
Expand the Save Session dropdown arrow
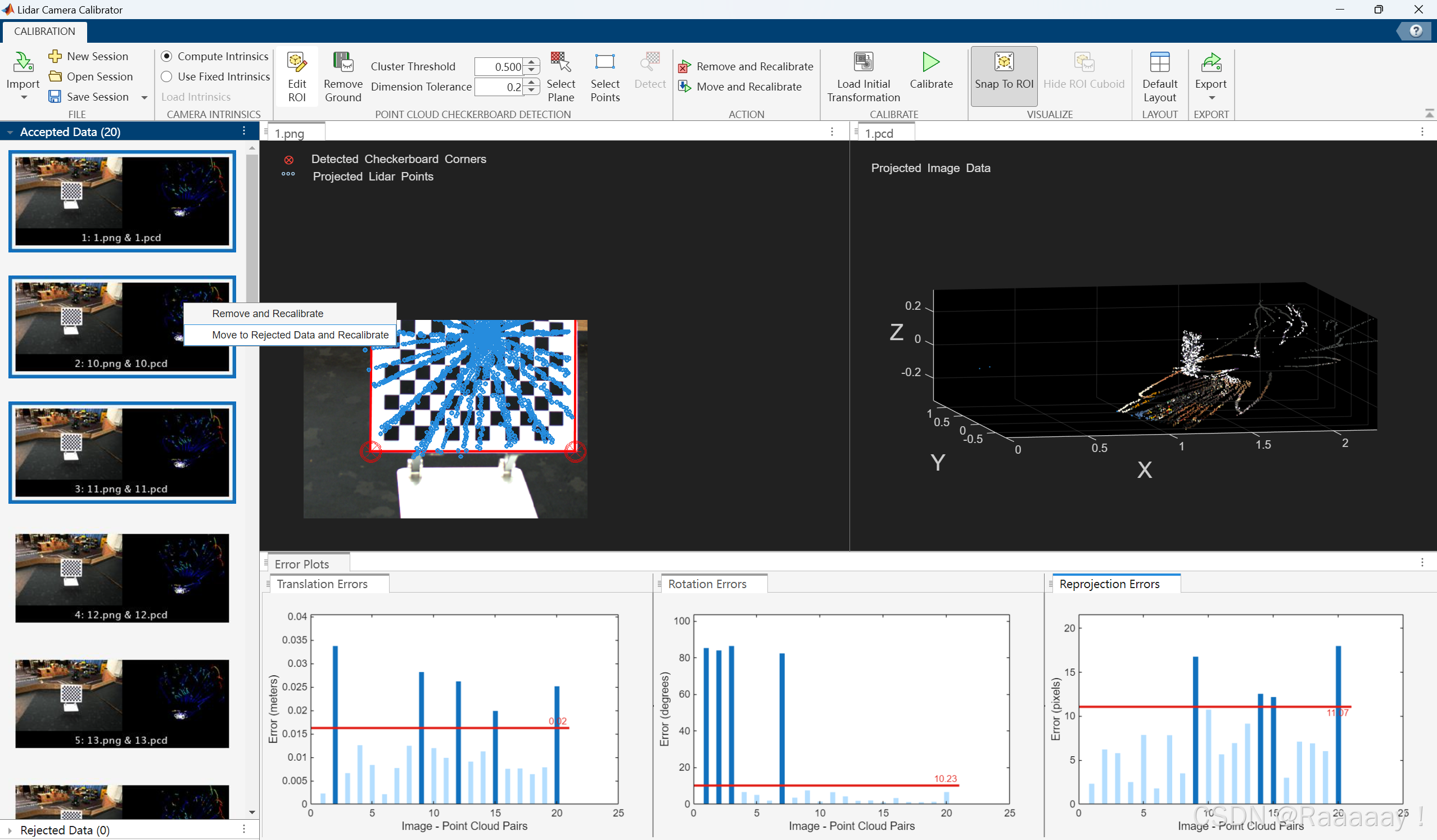(x=144, y=97)
